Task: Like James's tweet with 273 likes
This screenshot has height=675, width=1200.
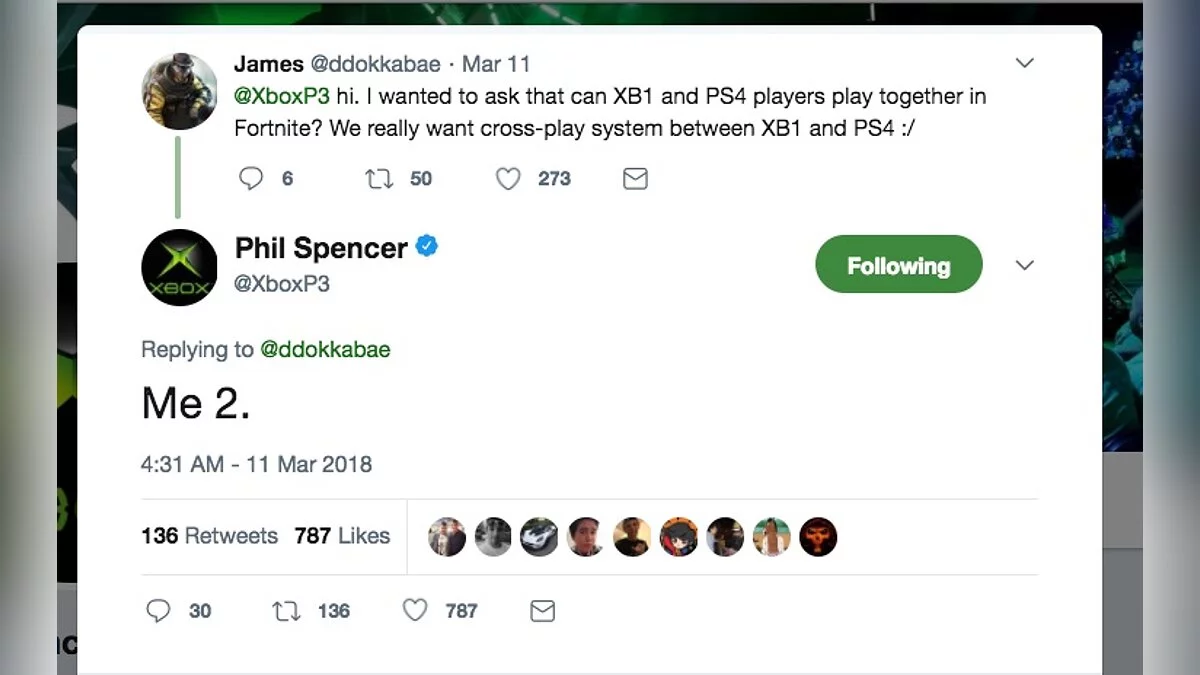Action: click(509, 179)
